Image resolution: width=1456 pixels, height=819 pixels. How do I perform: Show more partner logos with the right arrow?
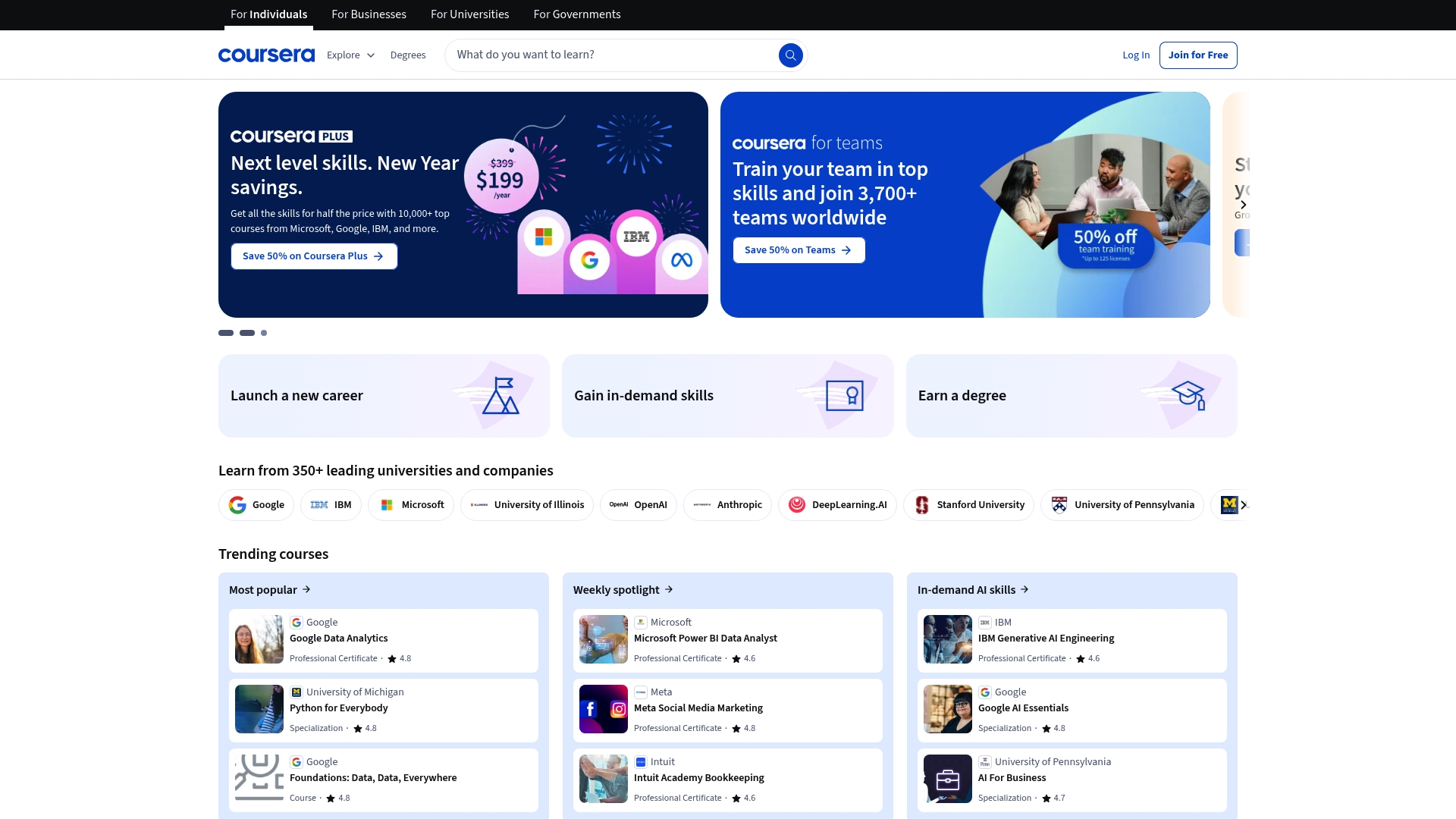1243,504
